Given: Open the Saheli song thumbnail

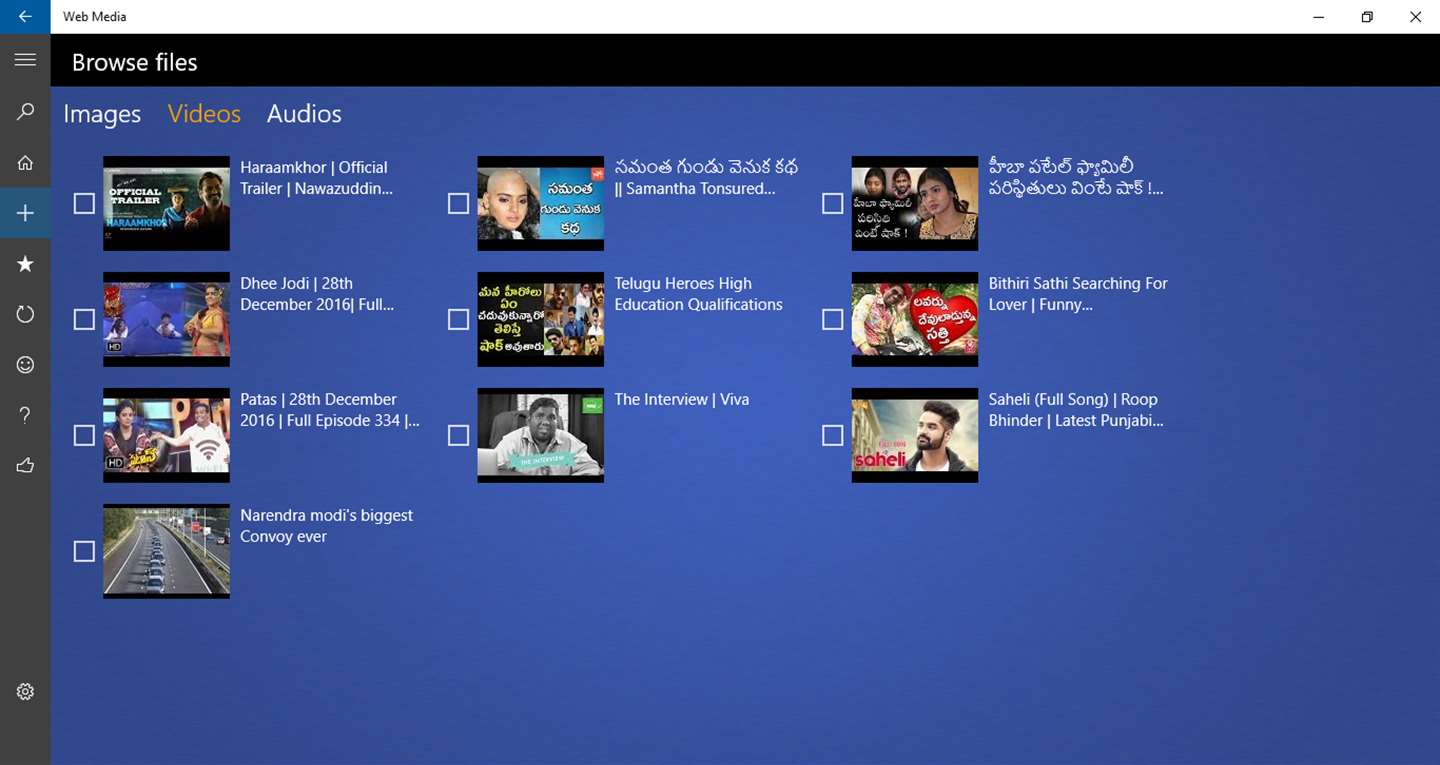Looking at the screenshot, I should point(914,435).
